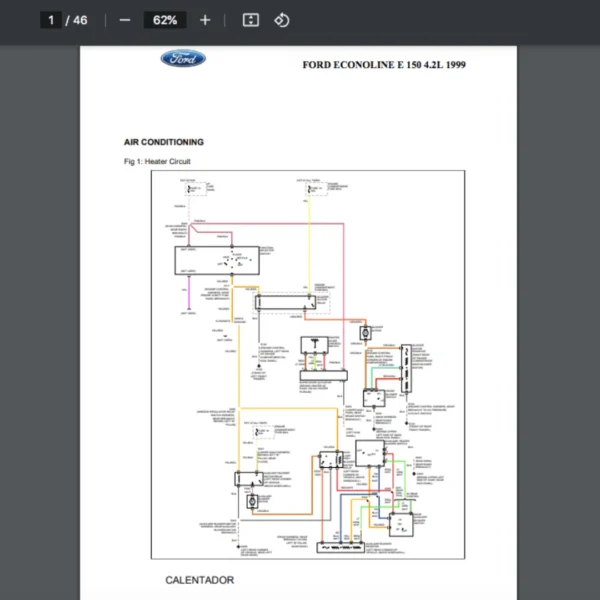Click the function selector switch box in diagram
The width and height of the screenshot is (600, 600).
217,259
